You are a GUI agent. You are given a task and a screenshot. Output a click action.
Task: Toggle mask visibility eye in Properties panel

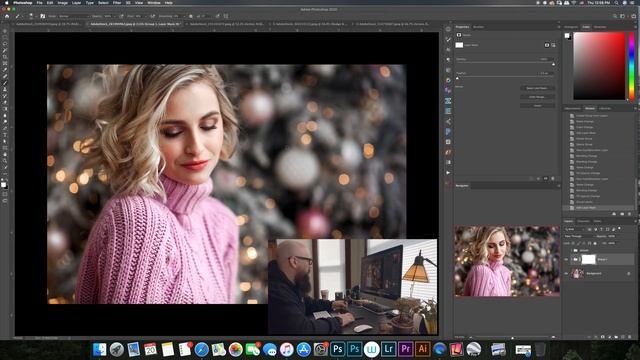pos(545,178)
